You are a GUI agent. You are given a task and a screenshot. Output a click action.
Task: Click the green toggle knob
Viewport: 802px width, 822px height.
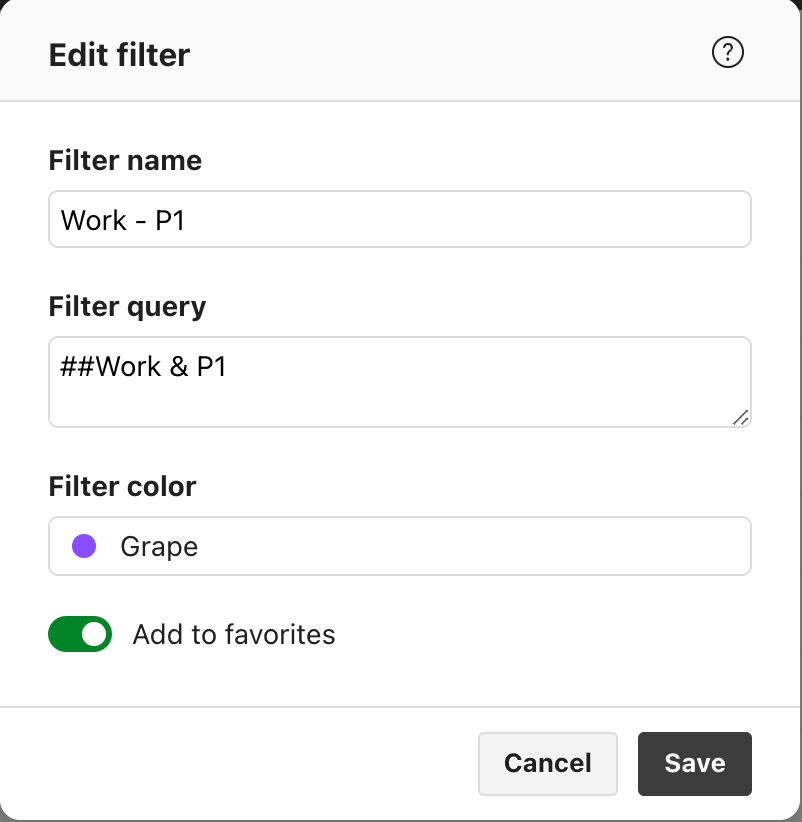click(x=93, y=634)
